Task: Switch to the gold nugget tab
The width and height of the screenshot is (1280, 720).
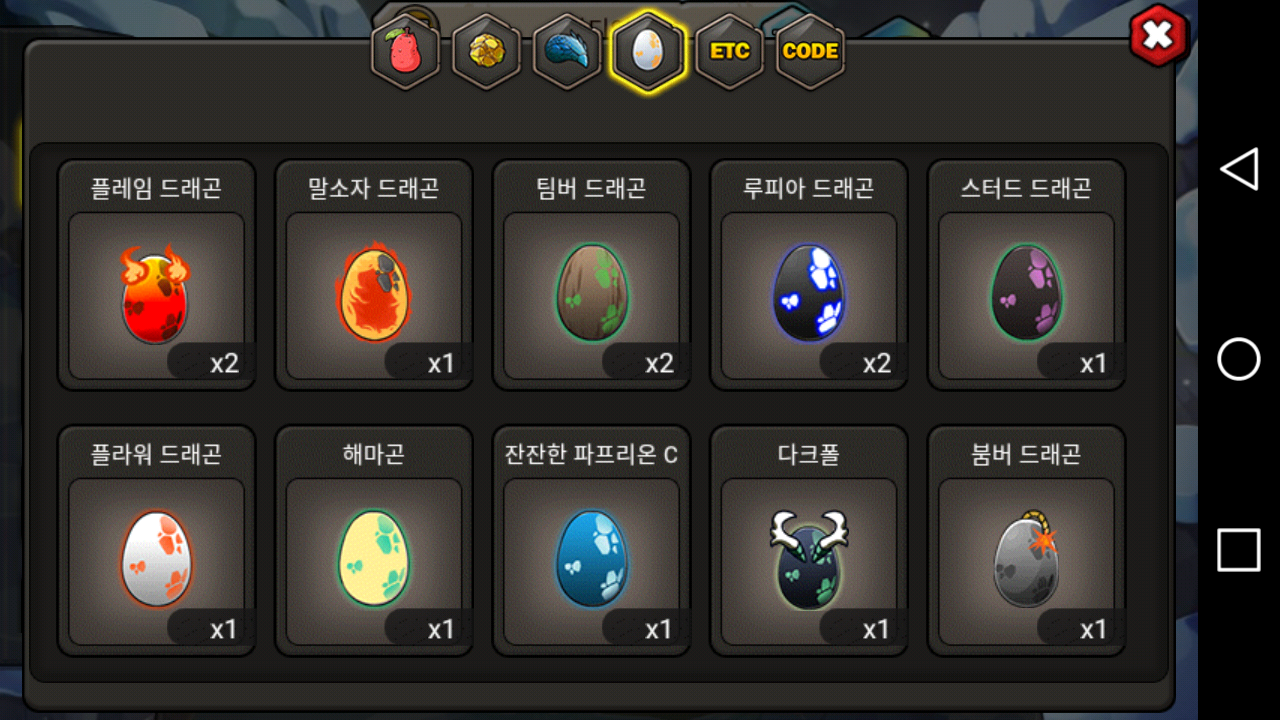Action: 487,52
